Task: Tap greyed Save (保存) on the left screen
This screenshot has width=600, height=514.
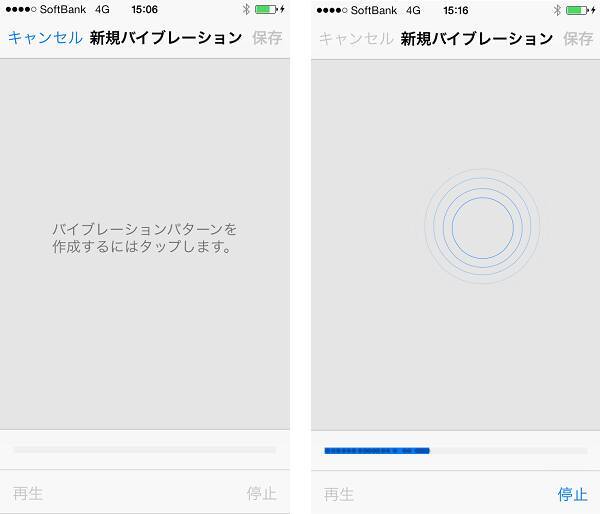Action: click(267, 38)
